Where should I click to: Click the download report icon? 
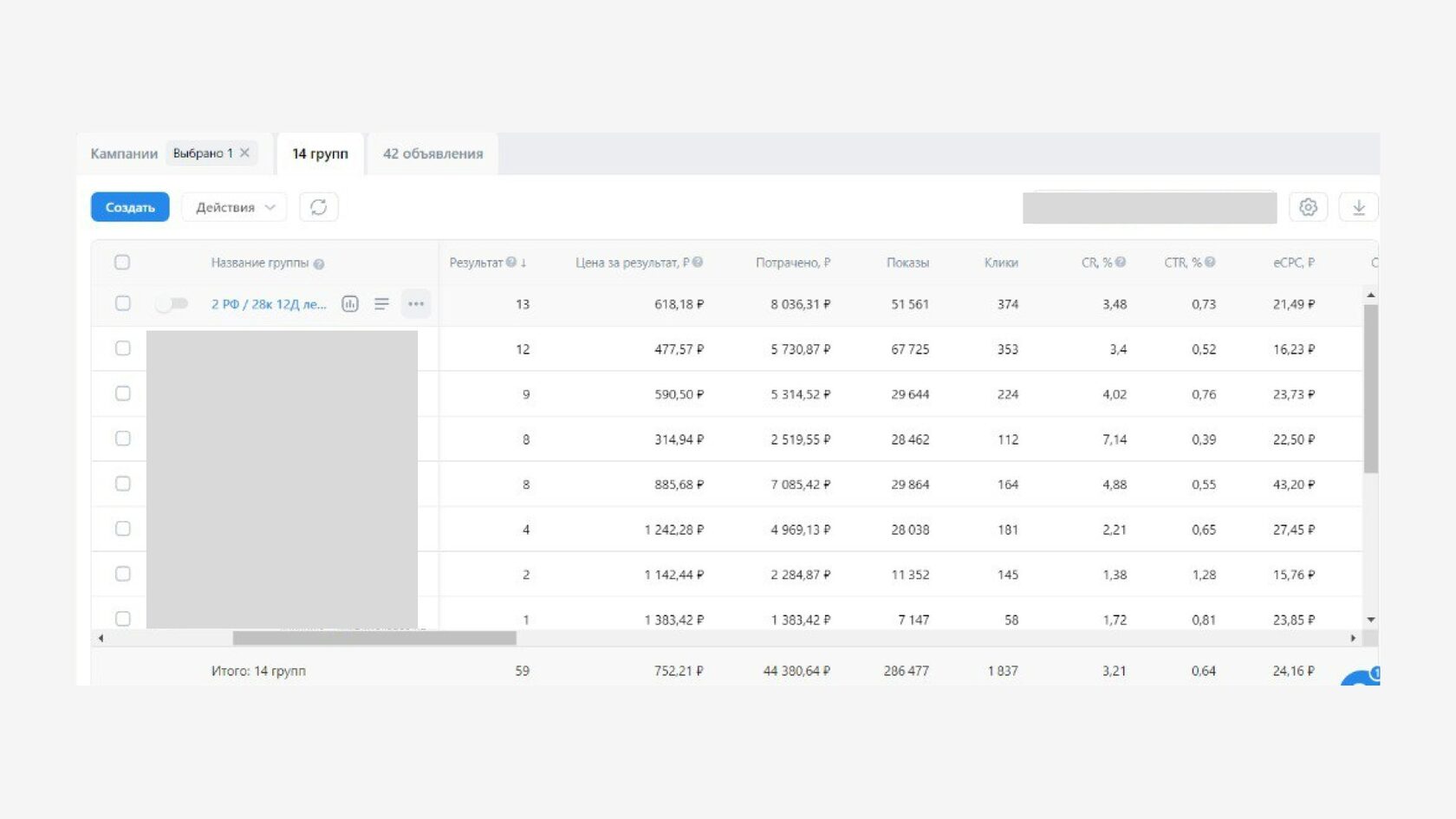click(x=1358, y=207)
